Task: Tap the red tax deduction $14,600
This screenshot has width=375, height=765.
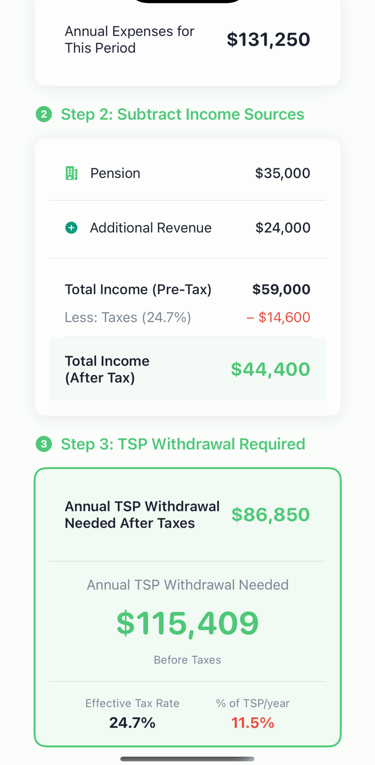Action: click(278, 318)
